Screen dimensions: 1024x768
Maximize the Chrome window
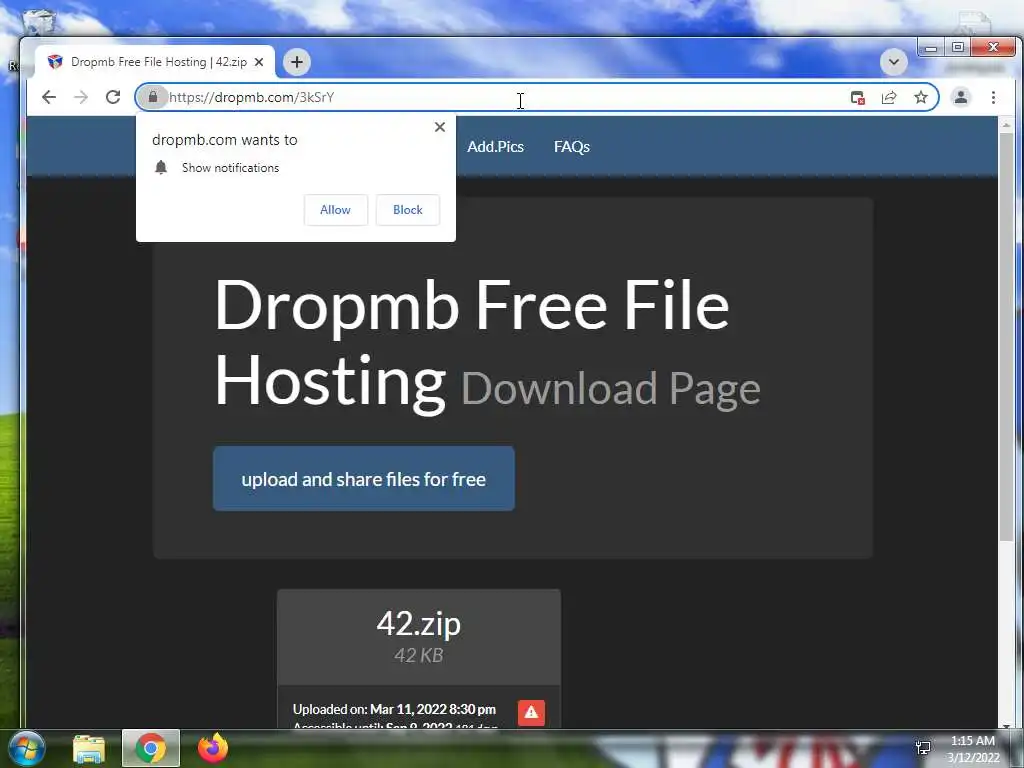click(x=958, y=47)
